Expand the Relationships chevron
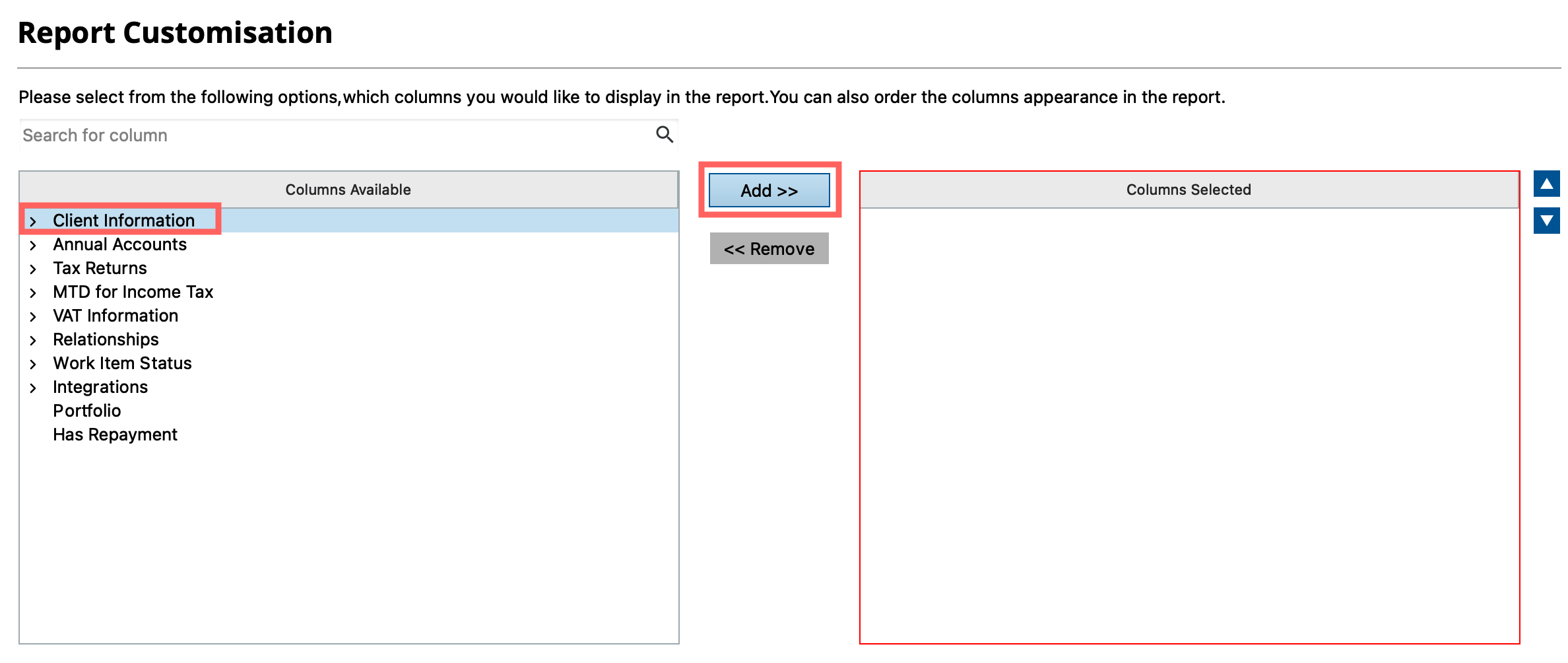 tap(33, 340)
